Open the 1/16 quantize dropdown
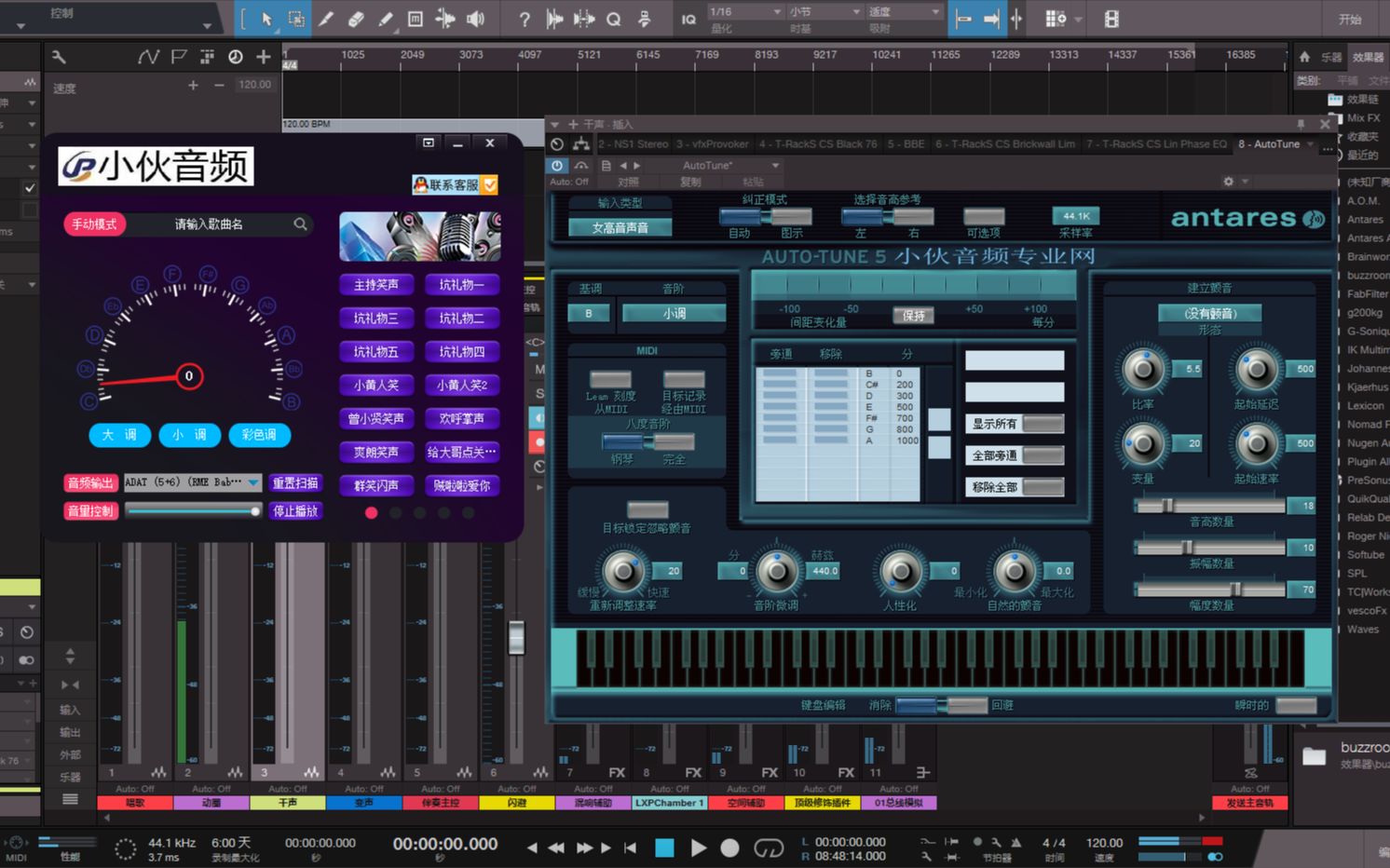 point(744,11)
